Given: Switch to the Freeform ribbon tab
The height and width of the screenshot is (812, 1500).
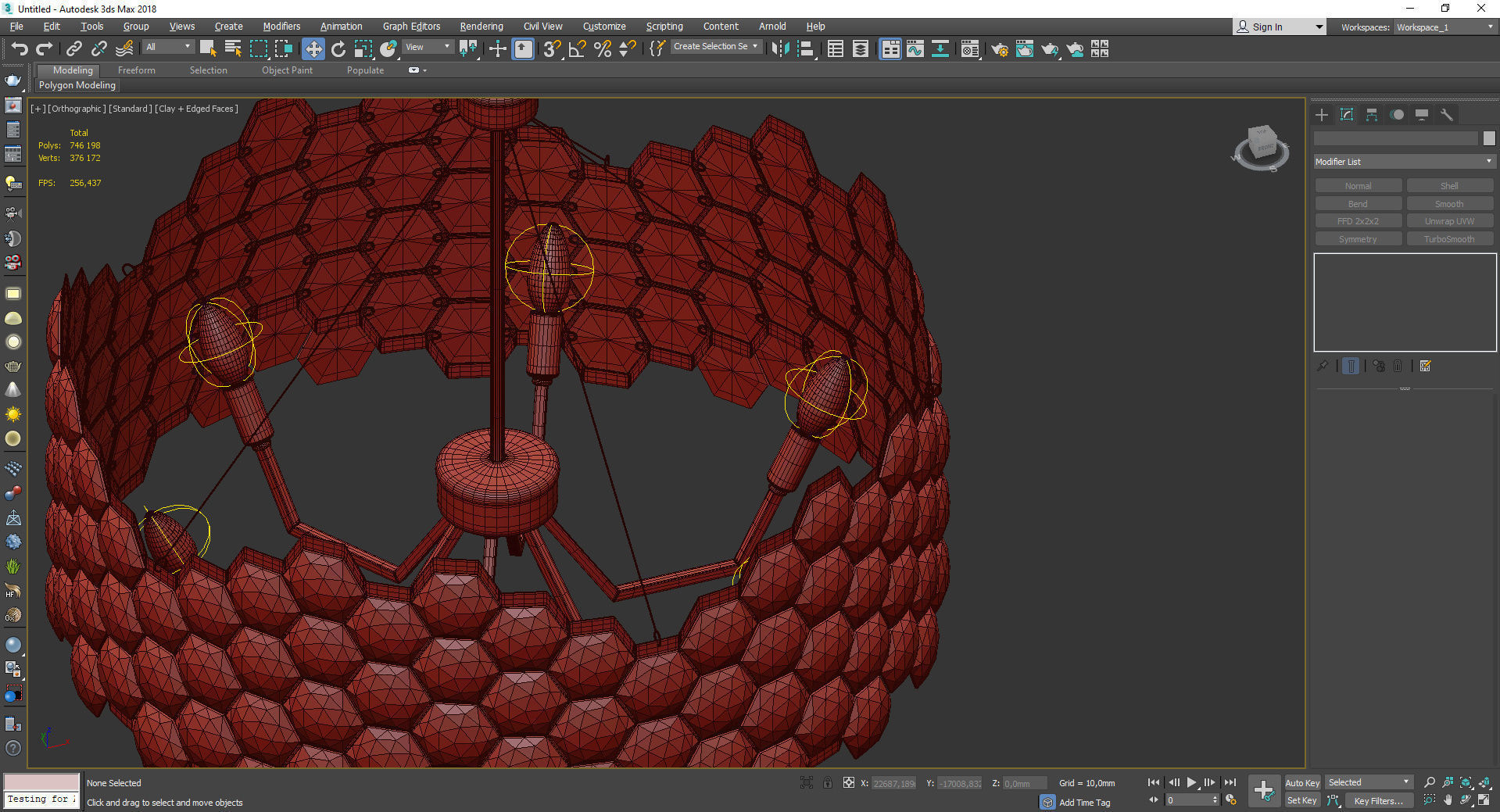Looking at the screenshot, I should [137, 70].
